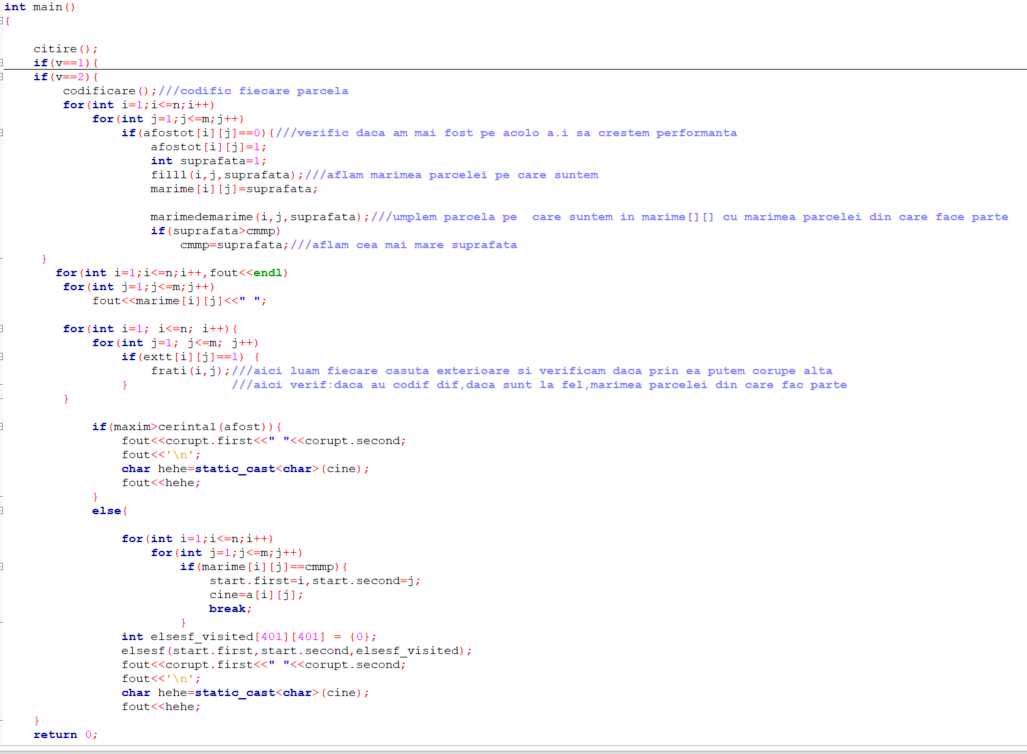Click the 'marime[i][j]=suprafata;' line
1027x754 pixels.
(x=234, y=189)
